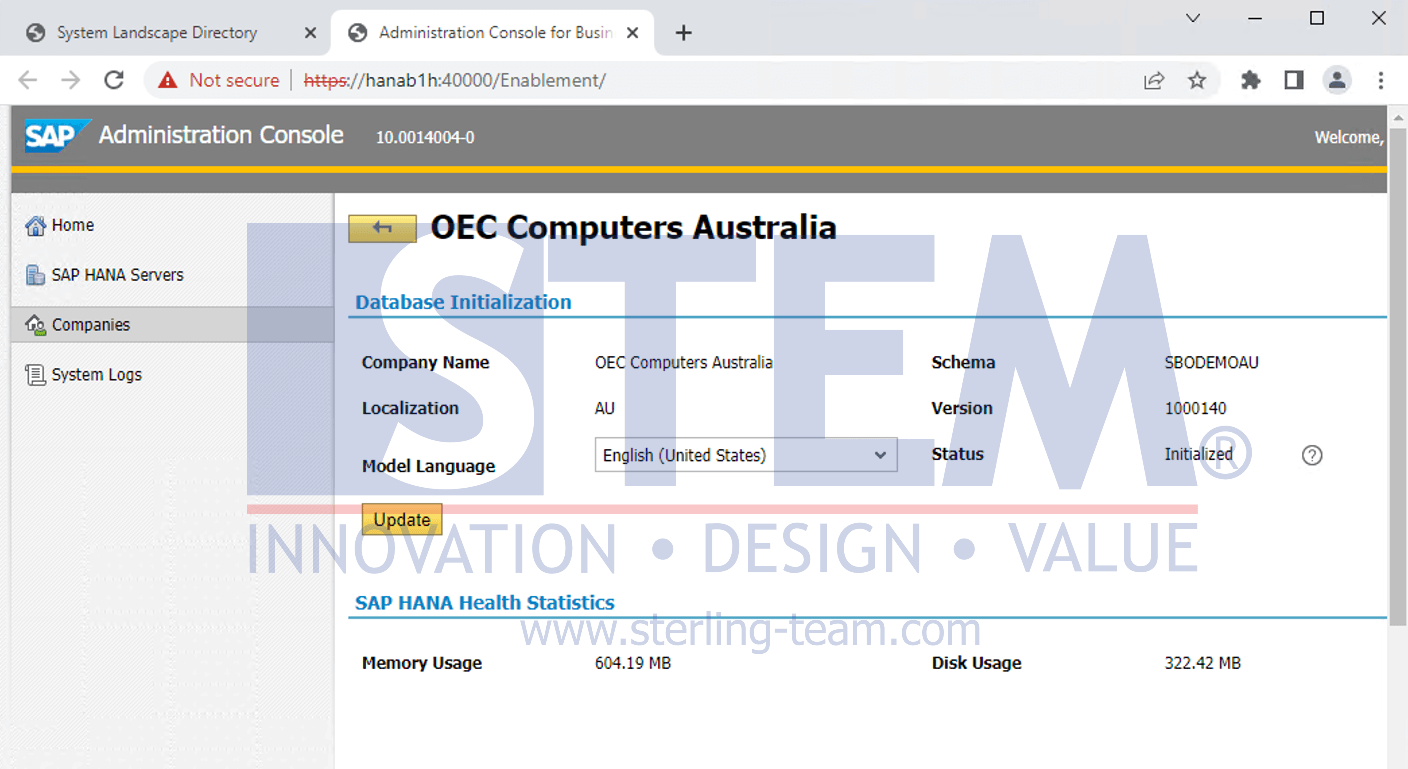Image resolution: width=1408 pixels, height=769 pixels.
Task: Click the Welcome text in header
Action: coord(1349,137)
